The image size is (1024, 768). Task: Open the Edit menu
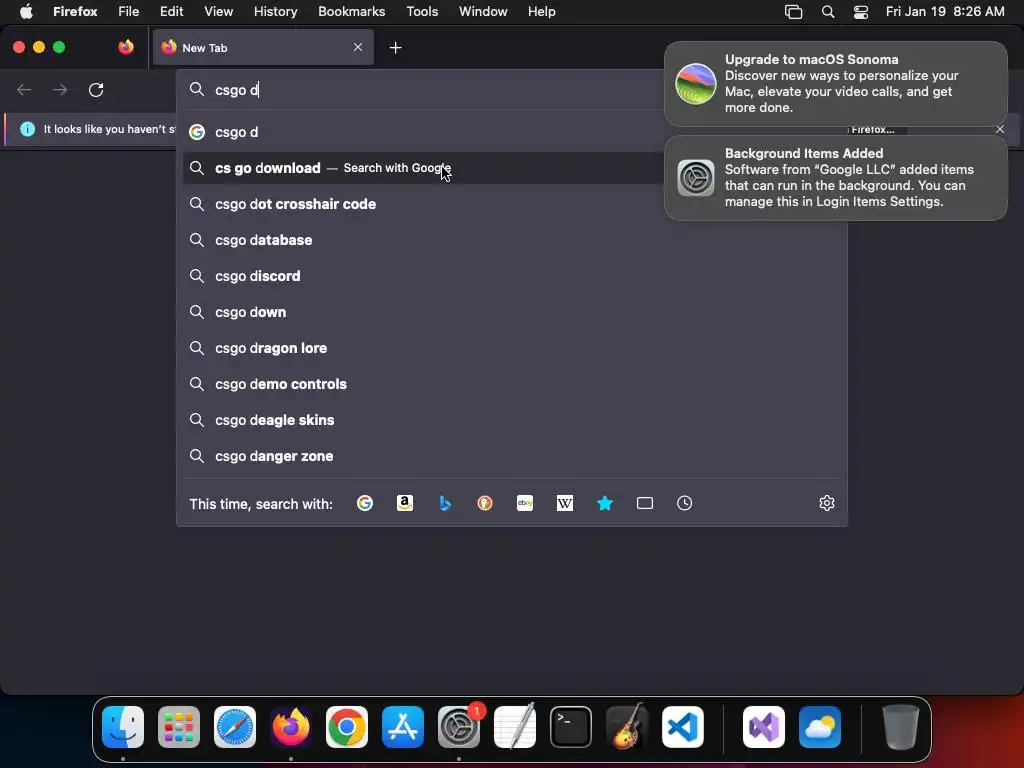coord(172,11)
